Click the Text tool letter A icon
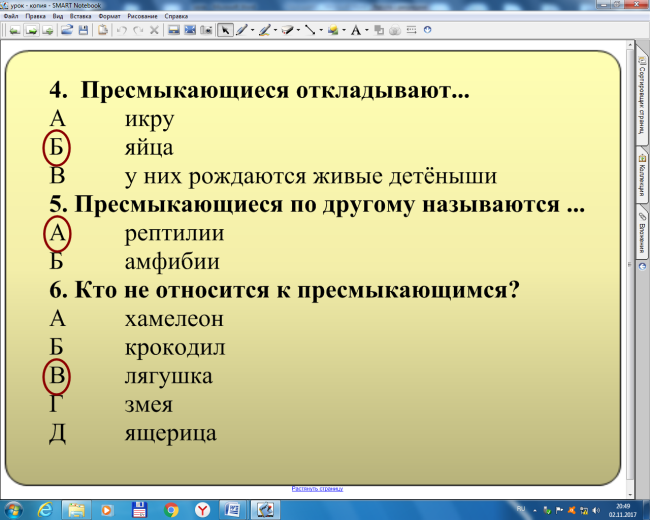This screenshot has width=650, height=520. pos(356,30)
